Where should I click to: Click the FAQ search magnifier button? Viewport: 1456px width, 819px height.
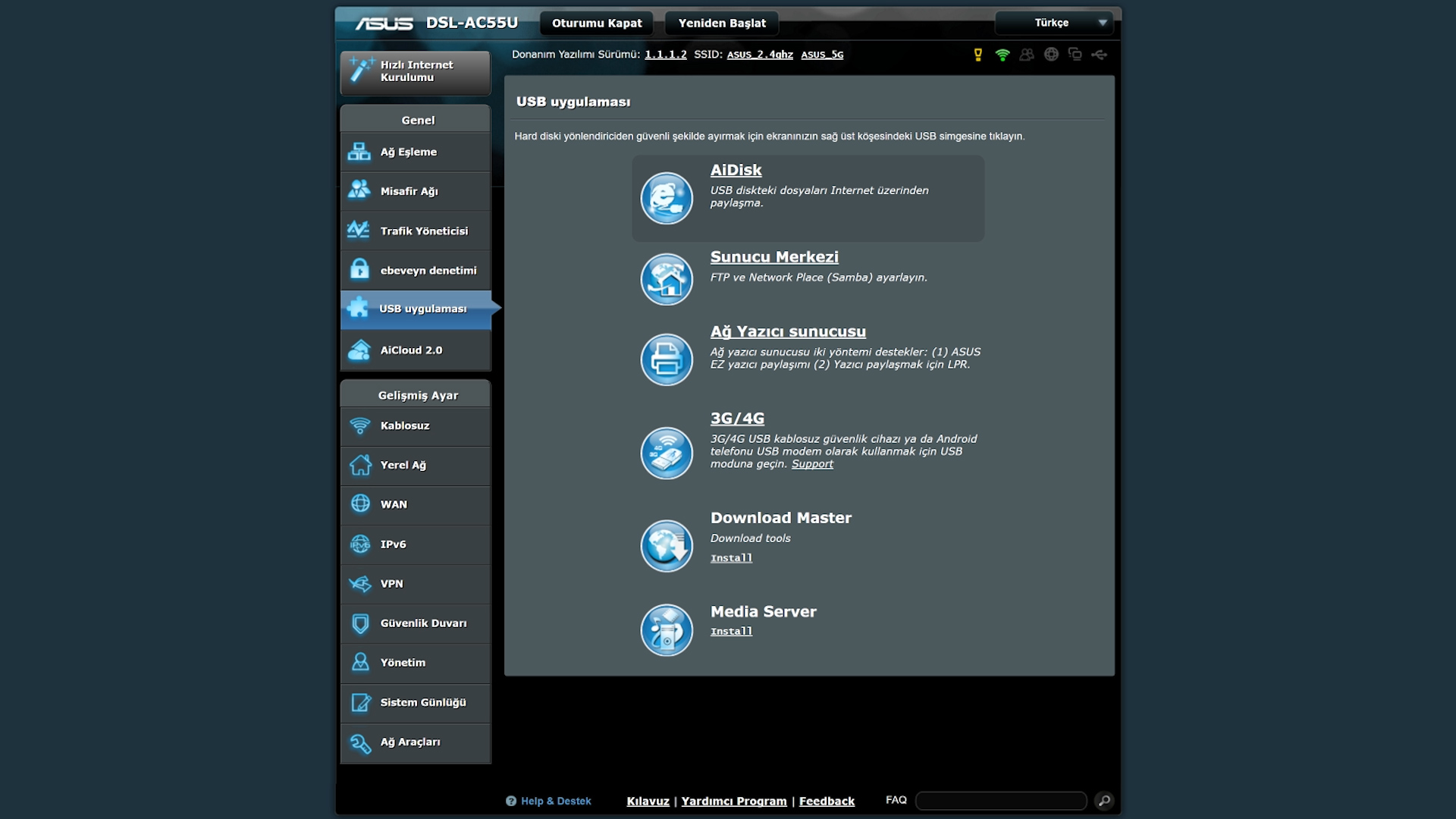tap(1104, 801)
